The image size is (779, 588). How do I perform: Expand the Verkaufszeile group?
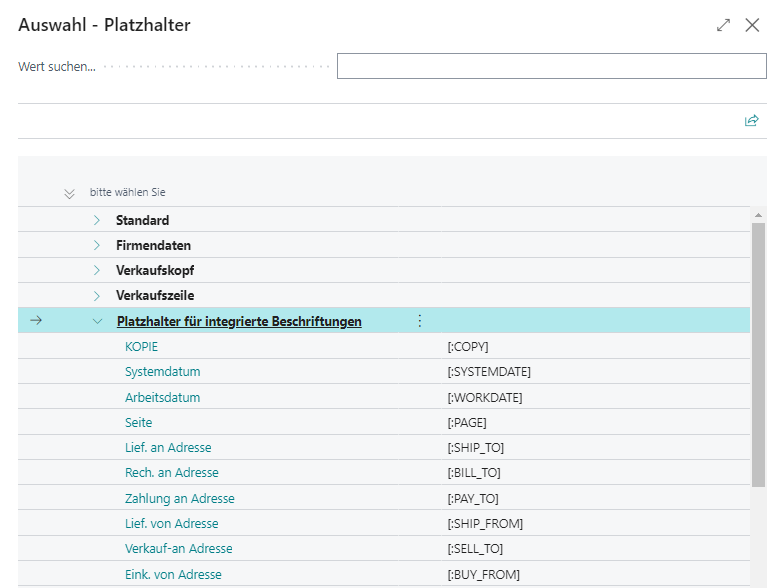coord(97,296)
